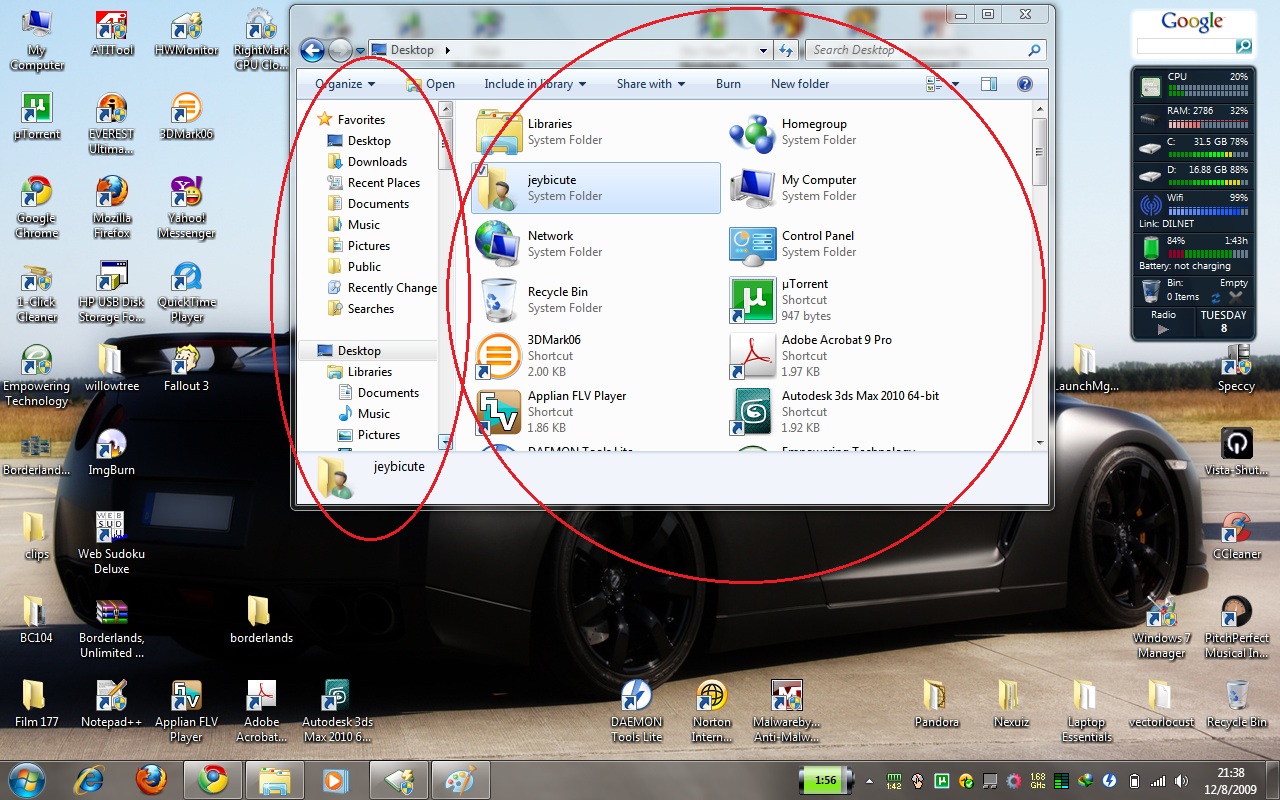Viewport: 1280px width, 800px height.
Task: Open the Organize dropdown menu
Action: click(x=345, y=84)
